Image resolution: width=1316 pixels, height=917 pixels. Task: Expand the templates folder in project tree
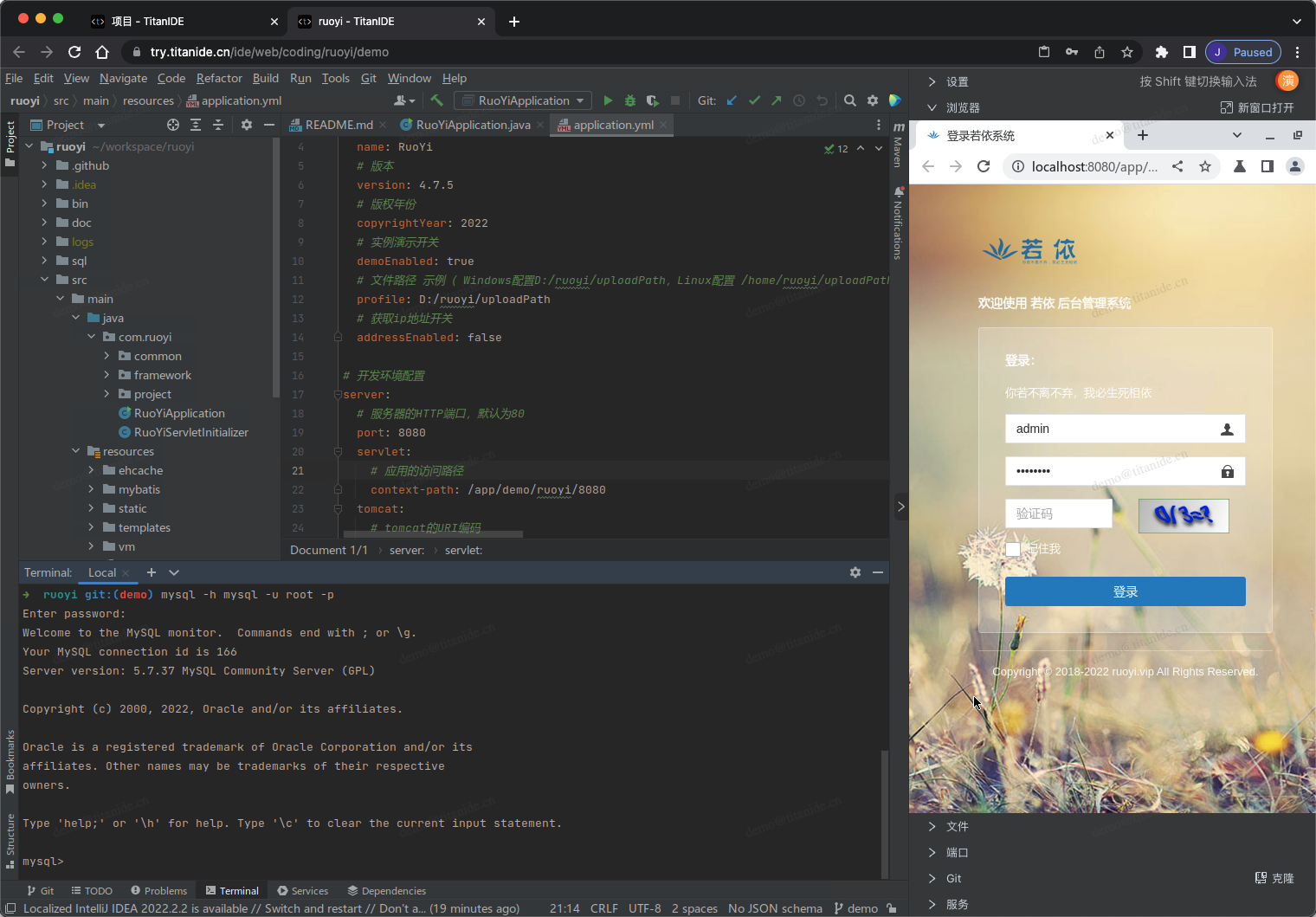[91, 527]
